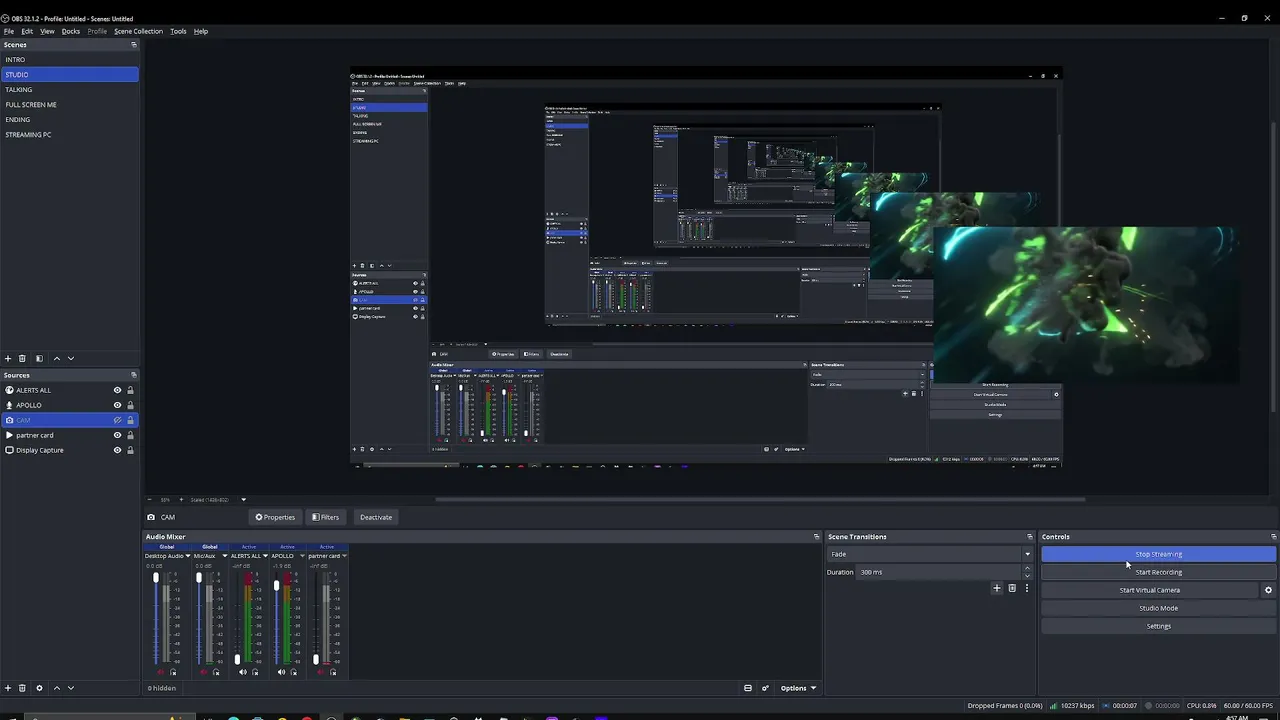Adjust the APOLLO volume fader
The image size is (1280, 720).
[x=276, y=620]
